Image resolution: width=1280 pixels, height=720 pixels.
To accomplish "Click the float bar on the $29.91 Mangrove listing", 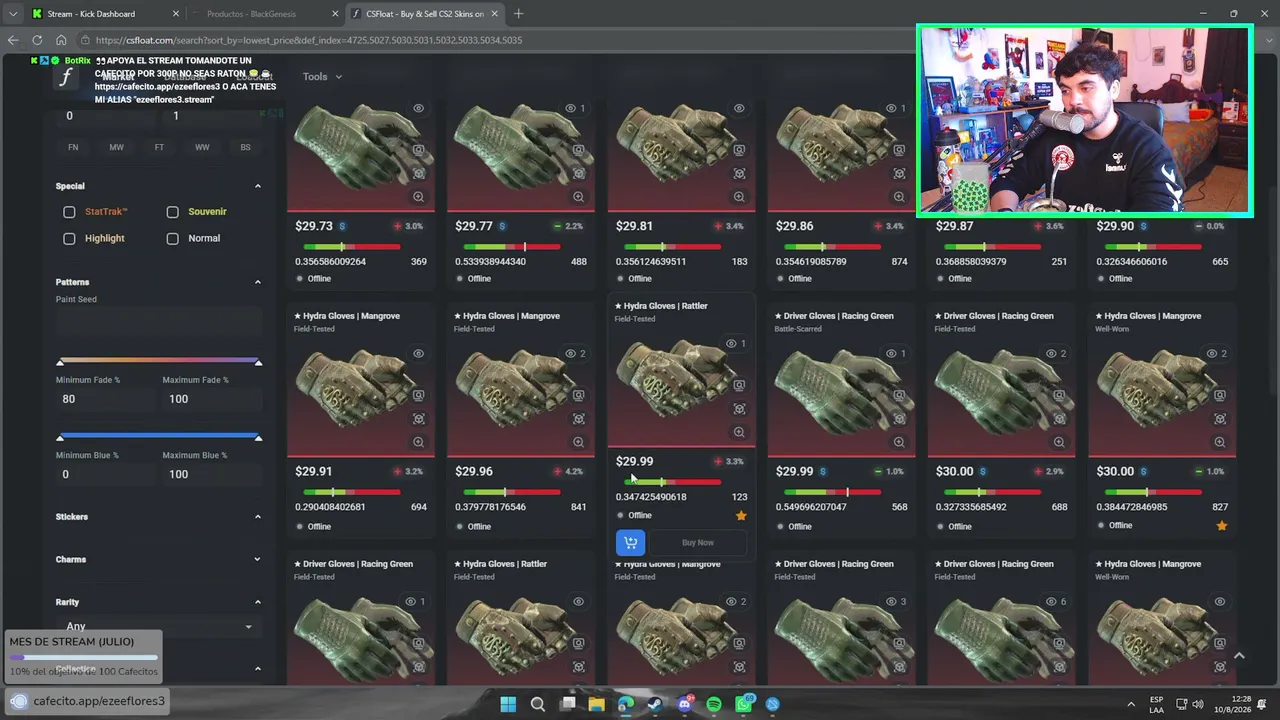I will (352, 492).
